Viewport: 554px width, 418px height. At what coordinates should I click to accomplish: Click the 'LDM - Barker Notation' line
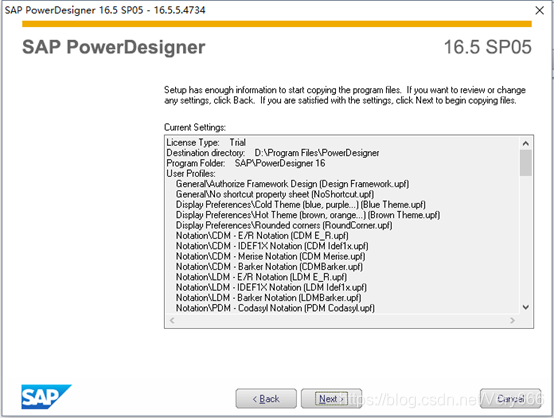pyautogui.click(x=269, y=298)
